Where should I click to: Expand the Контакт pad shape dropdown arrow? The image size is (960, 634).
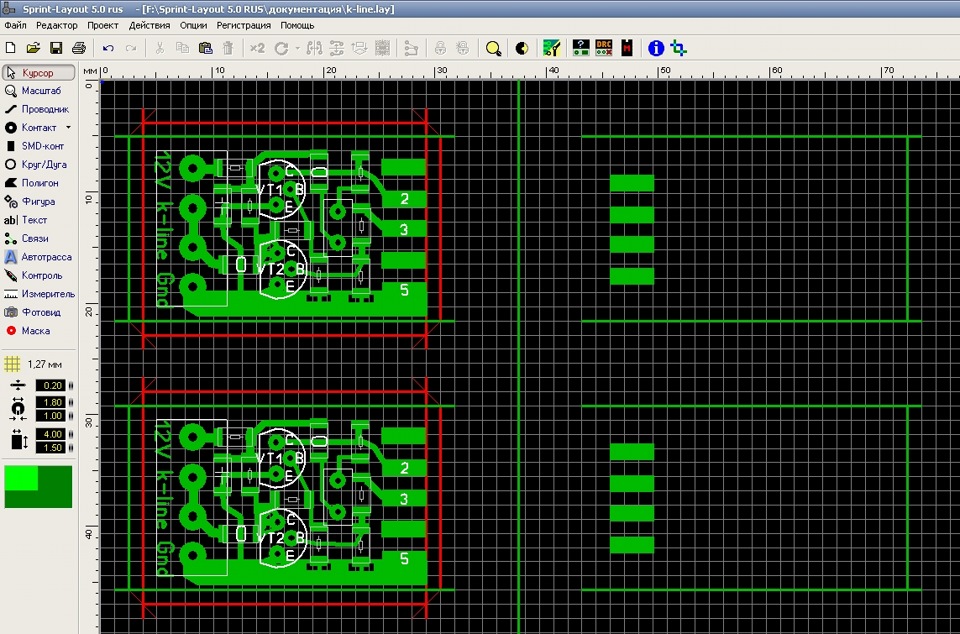[x=68, y=128]
